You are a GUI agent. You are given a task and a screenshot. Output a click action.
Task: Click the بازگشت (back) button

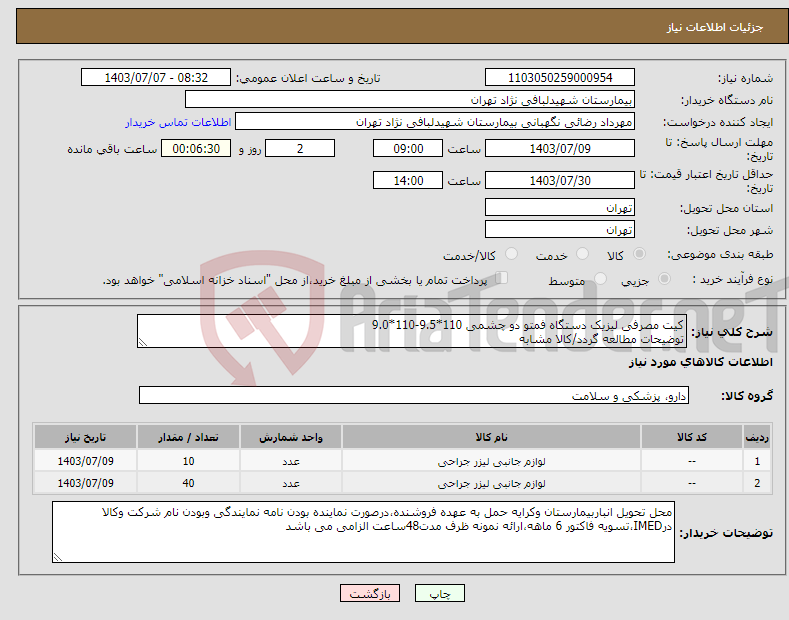[370, 594]
